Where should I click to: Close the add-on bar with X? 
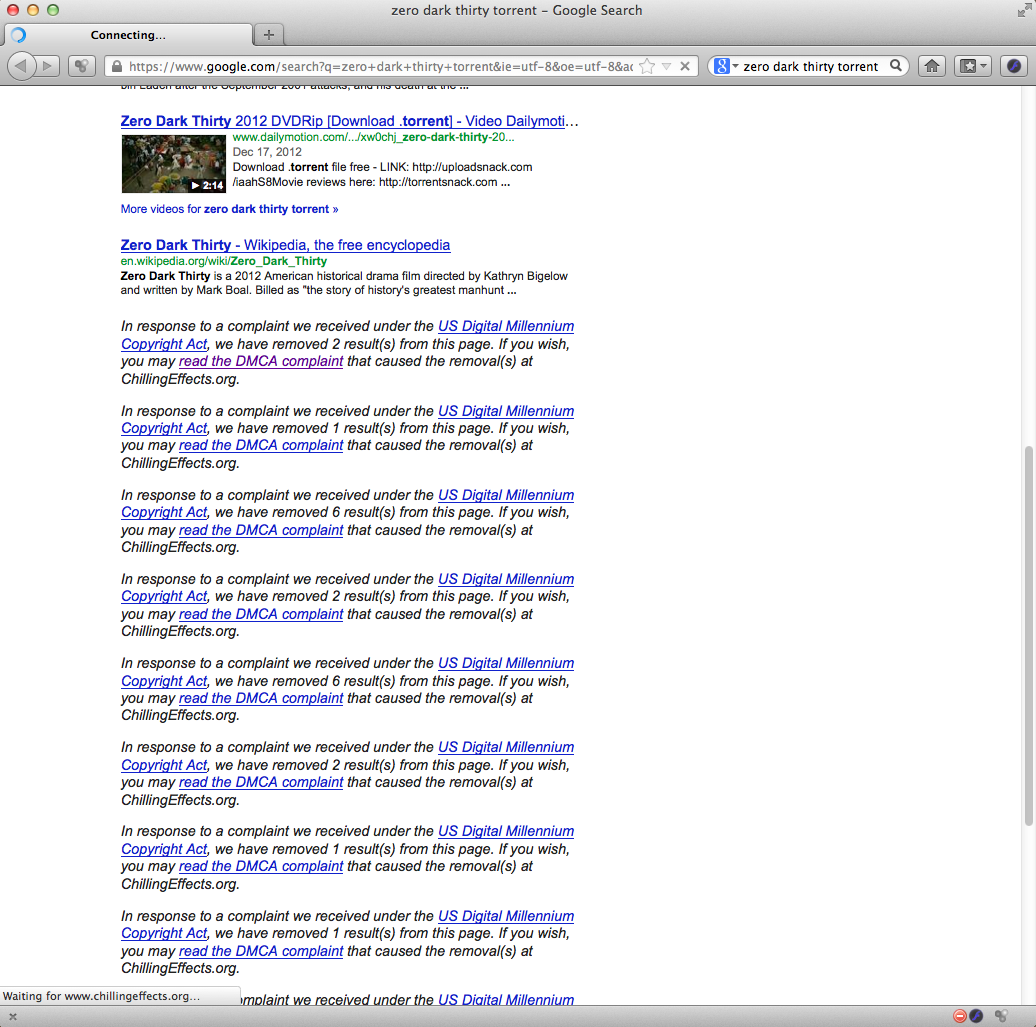(x=12, y=1016)
